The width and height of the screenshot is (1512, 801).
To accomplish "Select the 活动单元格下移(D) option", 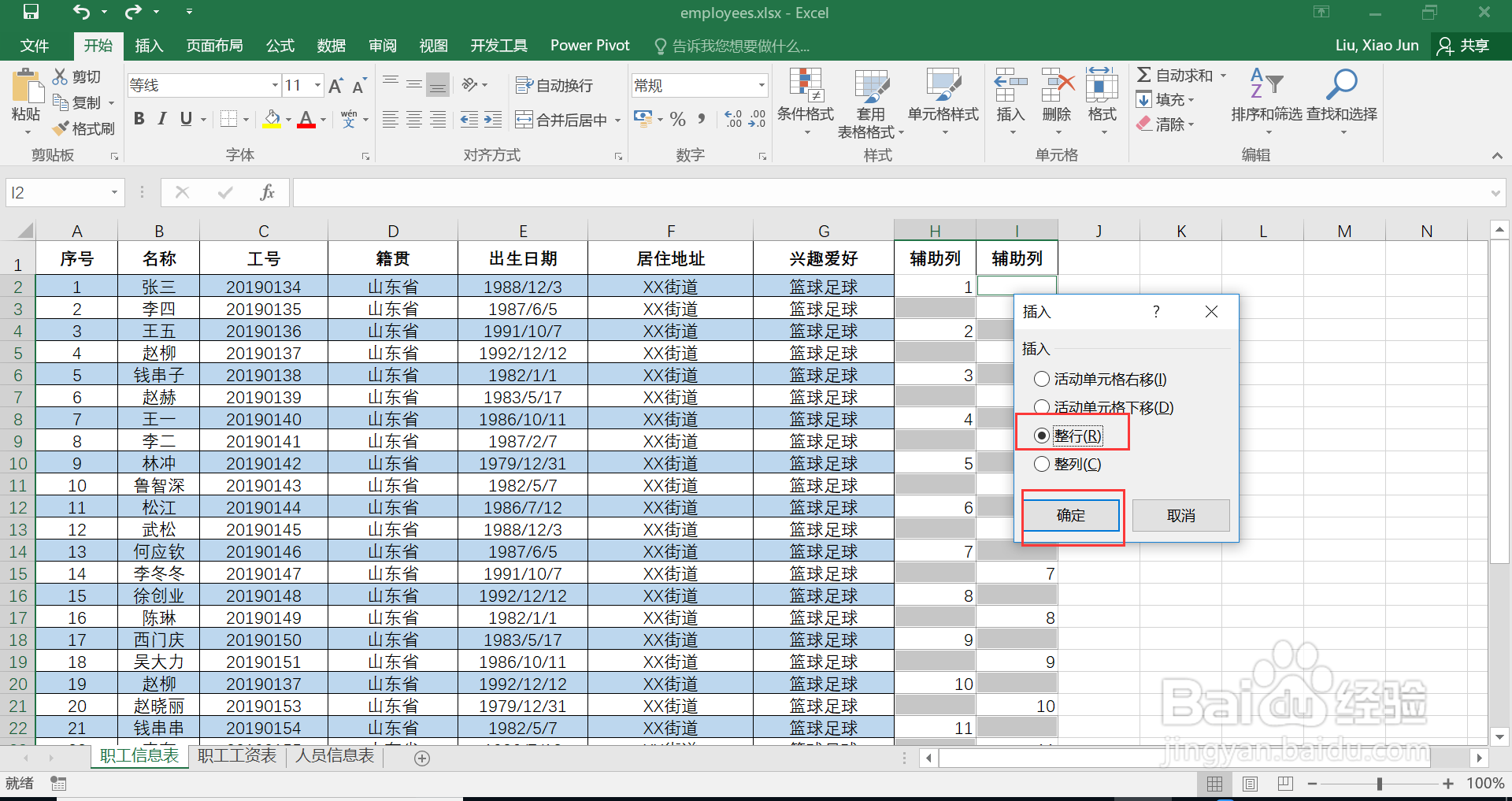I will pos(1041,407).
